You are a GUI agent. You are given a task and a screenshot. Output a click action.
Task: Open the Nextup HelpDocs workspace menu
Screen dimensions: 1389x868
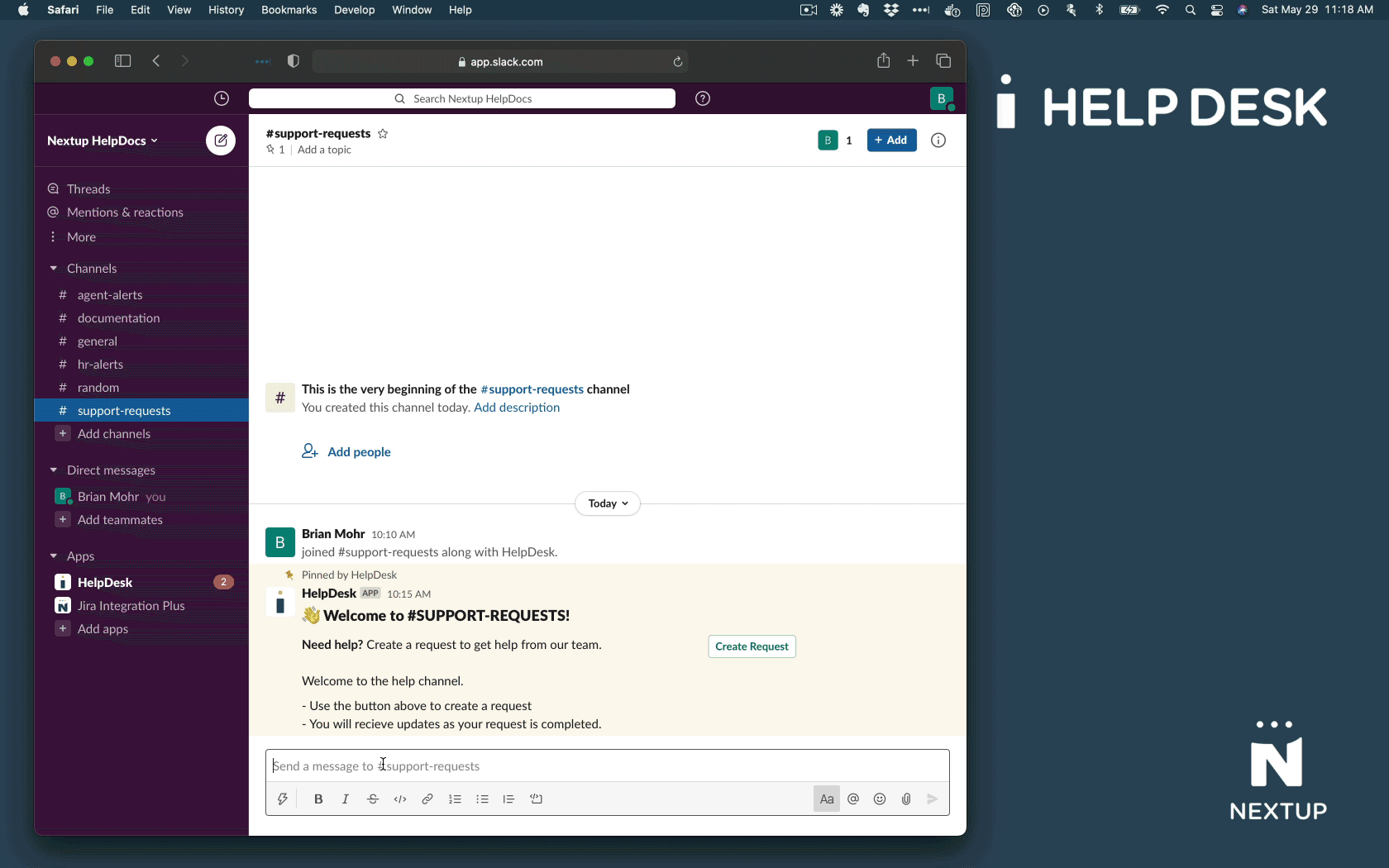pyautogui.click(x=103, y=141)
